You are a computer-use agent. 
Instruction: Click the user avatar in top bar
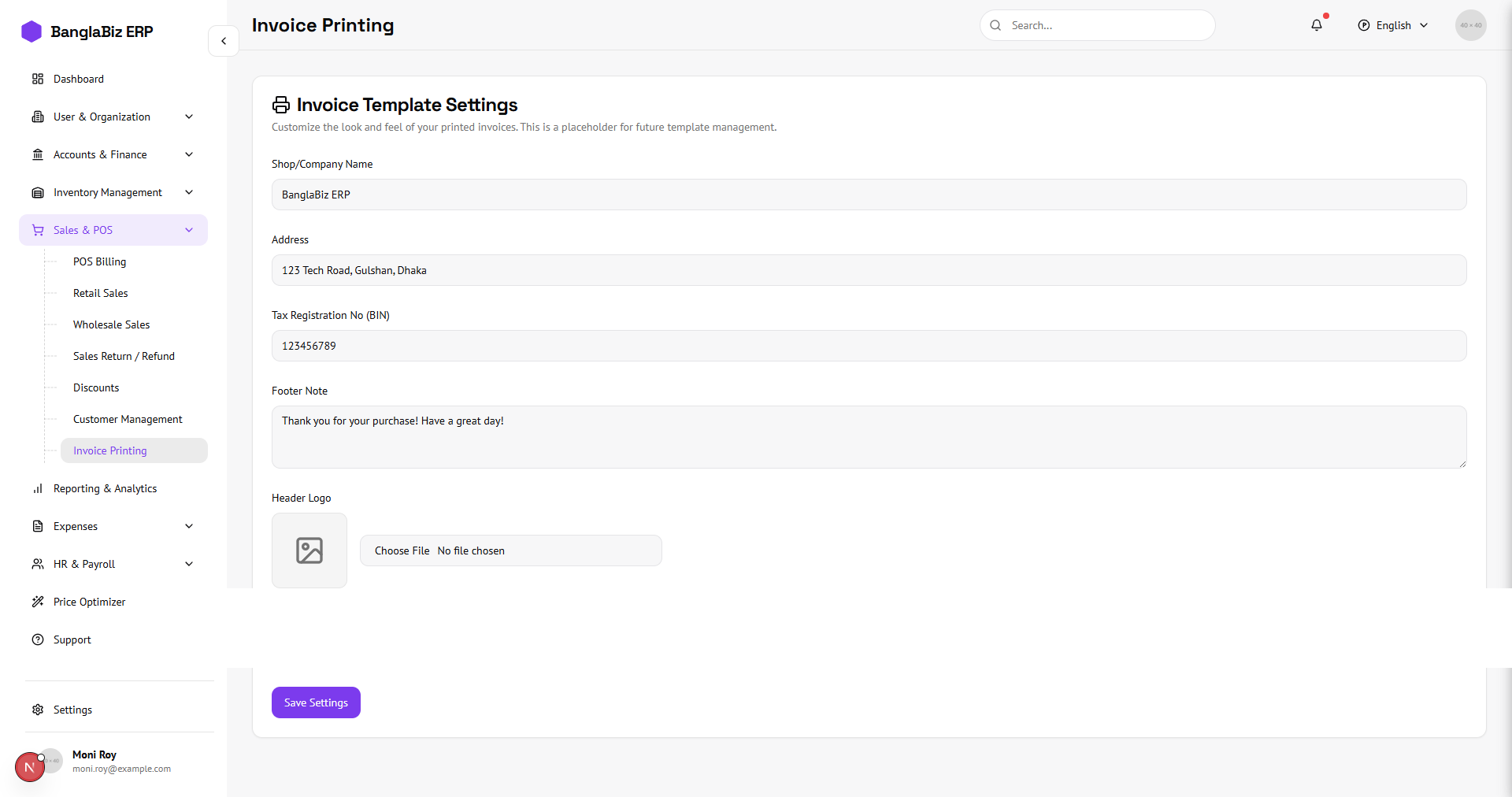1470,25
